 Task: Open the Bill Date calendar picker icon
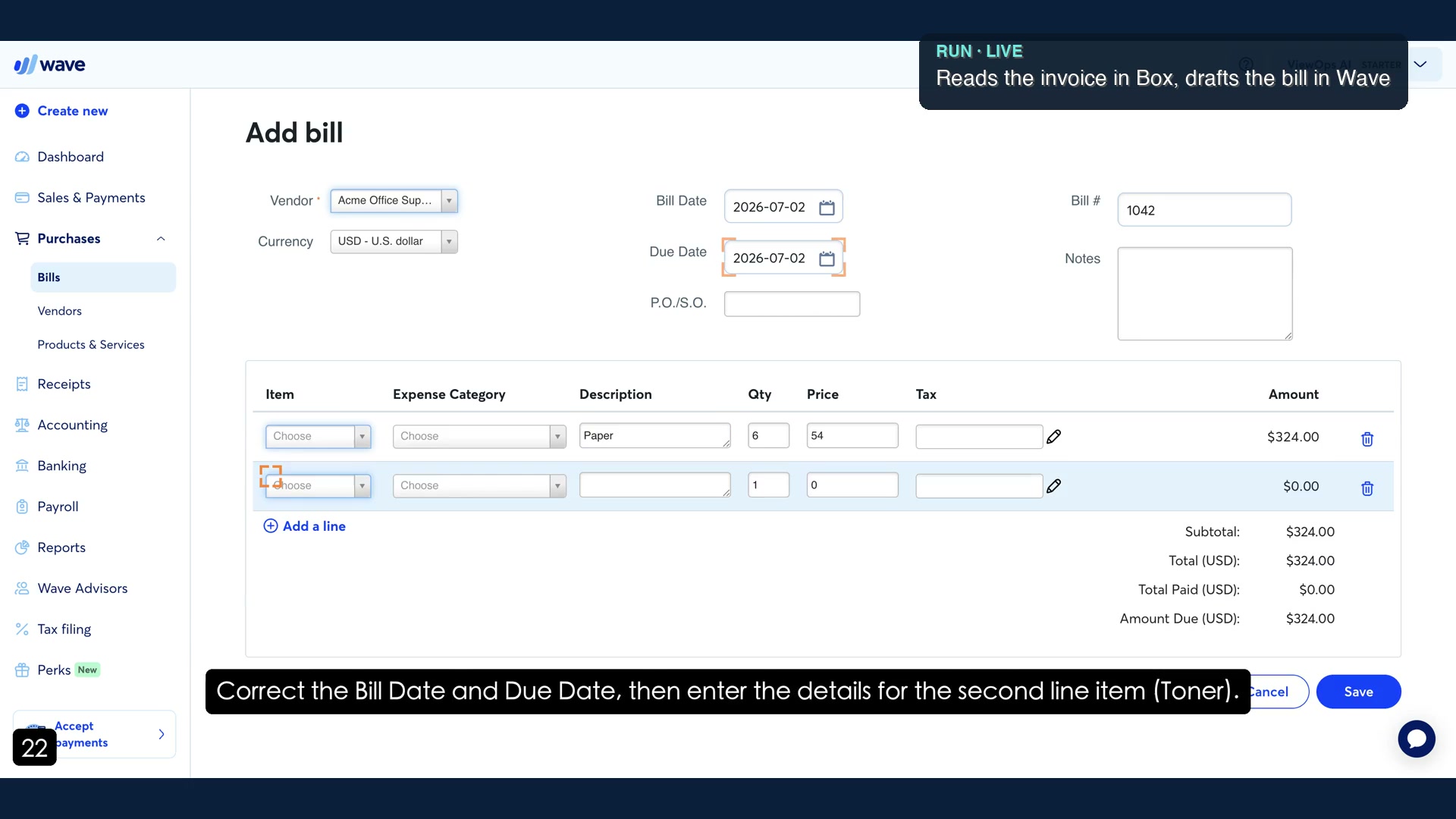click(x=827, y=208)
